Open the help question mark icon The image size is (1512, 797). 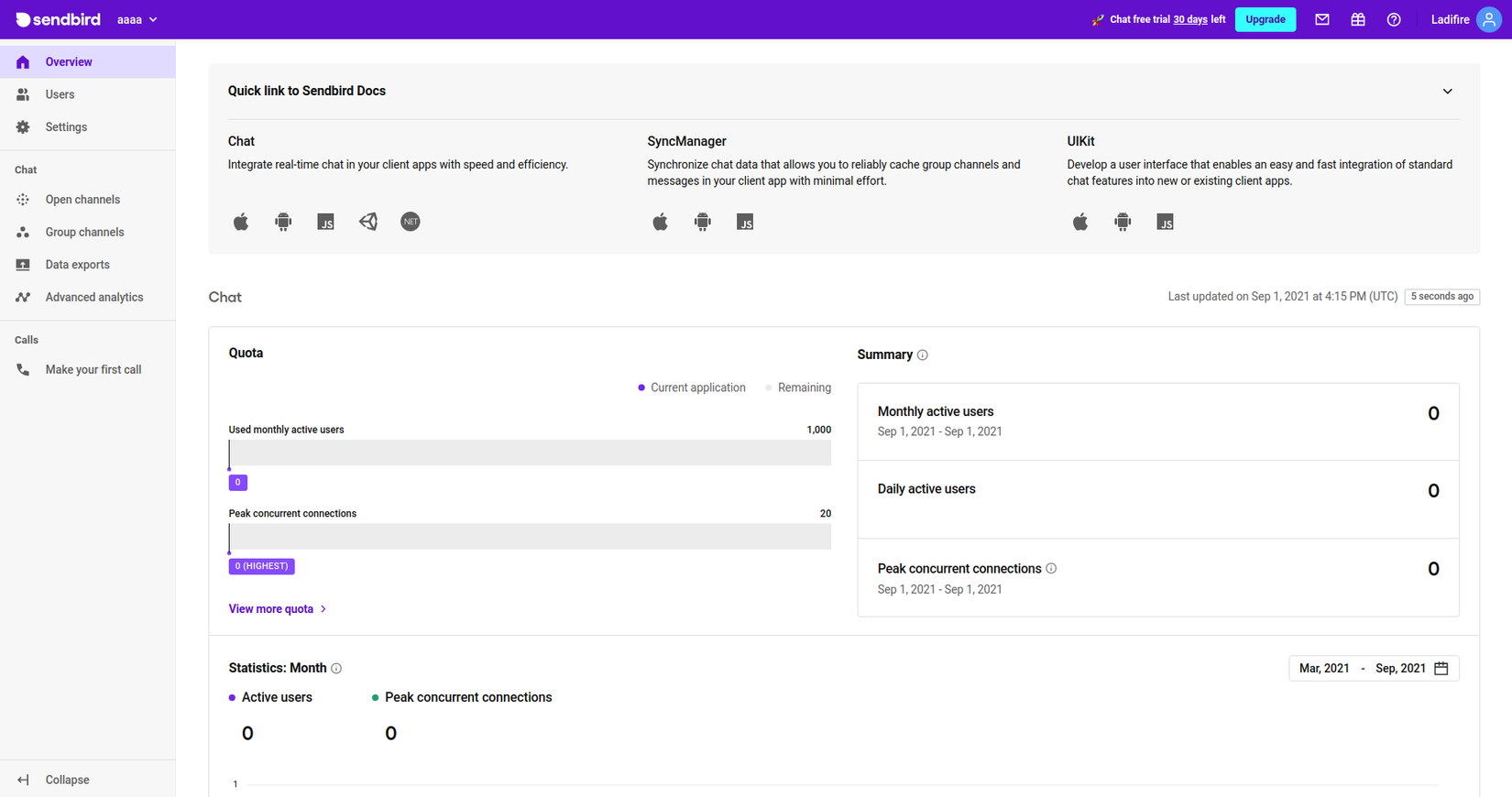(1394, 19)
